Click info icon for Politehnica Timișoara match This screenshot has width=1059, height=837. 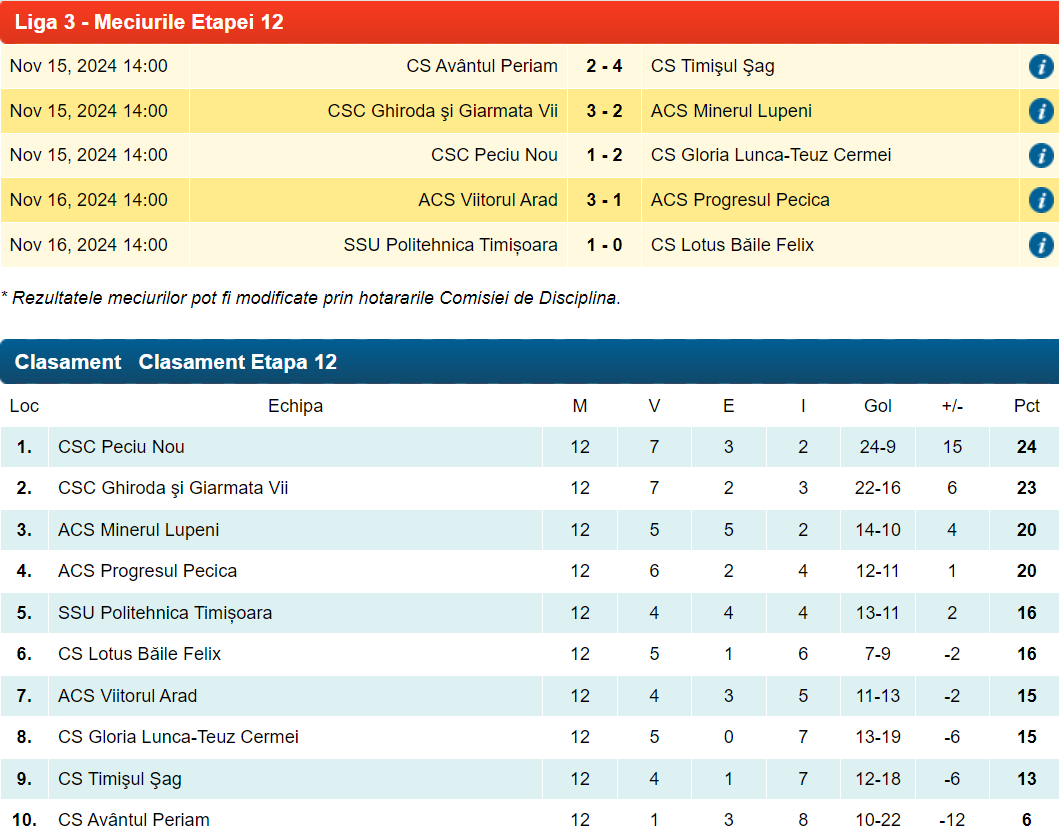[x=1040, y=245]
